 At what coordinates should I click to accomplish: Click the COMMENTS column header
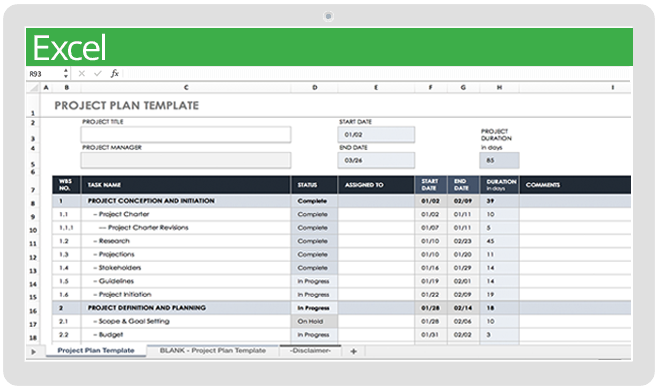575,185
